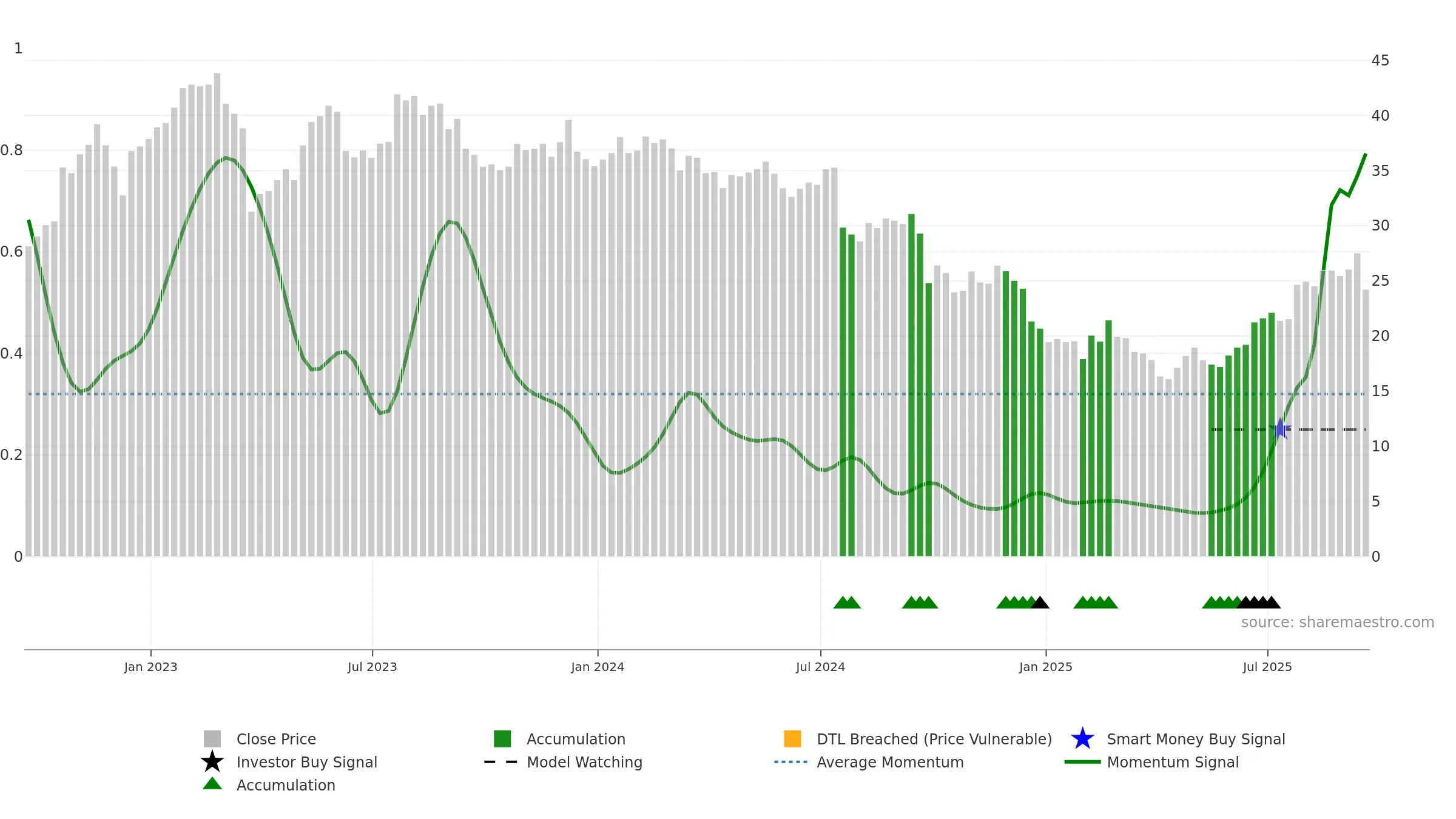Click the Momentum Signal legend label
The image size is (1456, 819).
coord(1173,762)
